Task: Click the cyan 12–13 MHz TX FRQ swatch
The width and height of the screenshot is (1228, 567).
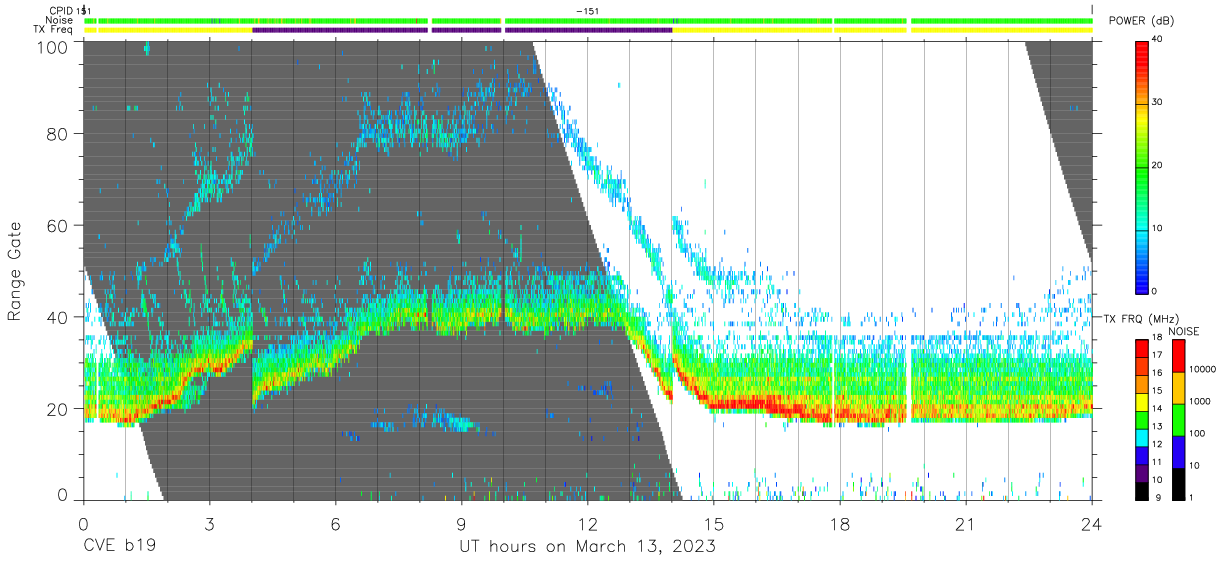Action: pyautogui.click(x=1142, y=436)
